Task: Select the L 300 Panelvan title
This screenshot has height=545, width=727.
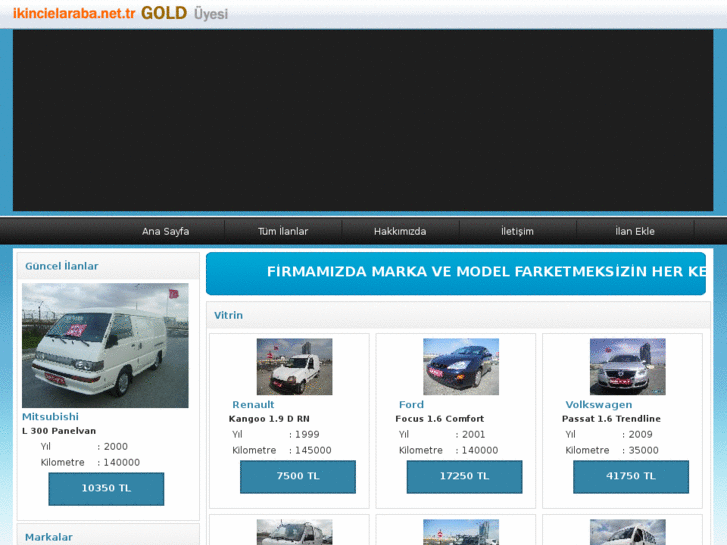Action: pyautogui.click(x=59, y=431)
